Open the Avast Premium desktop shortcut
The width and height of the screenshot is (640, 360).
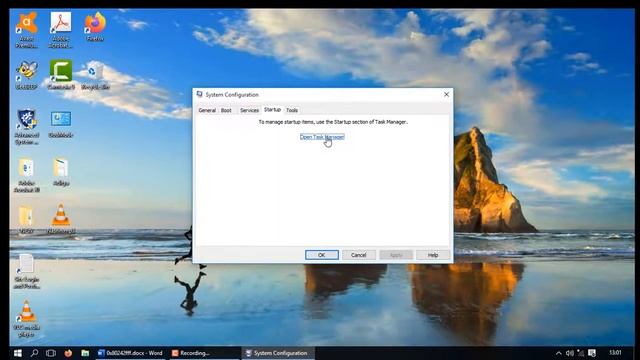[x=27, y=29]
